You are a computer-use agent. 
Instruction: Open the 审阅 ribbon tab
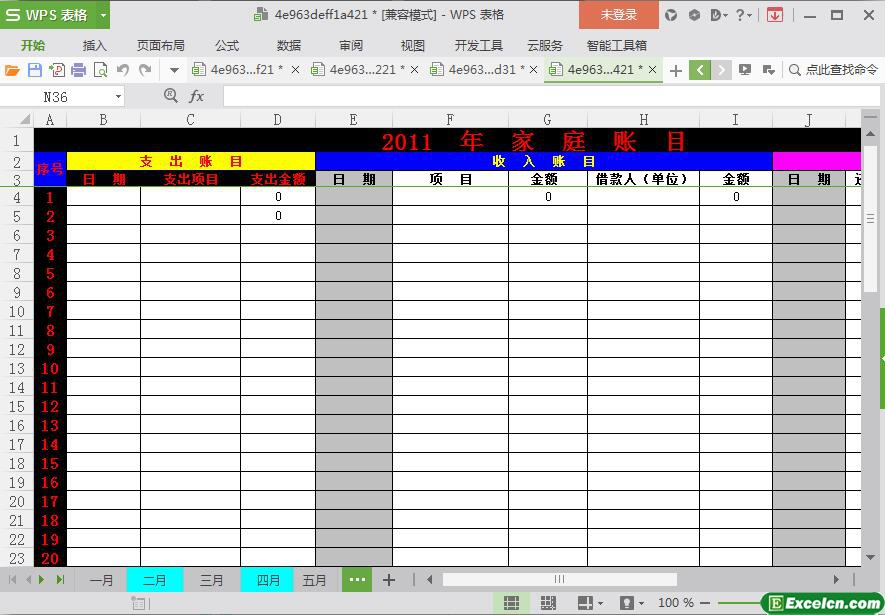click(x=351, y=46)
